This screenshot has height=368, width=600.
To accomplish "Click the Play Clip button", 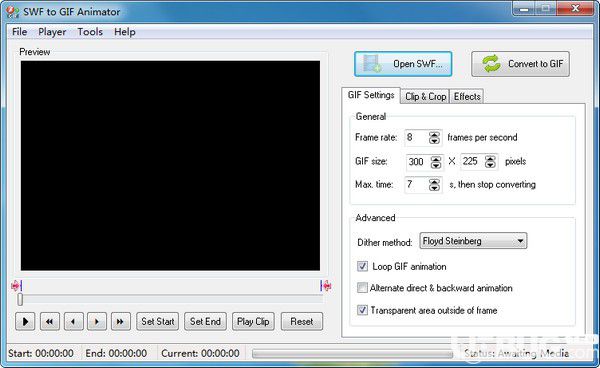I will [253, 321].
